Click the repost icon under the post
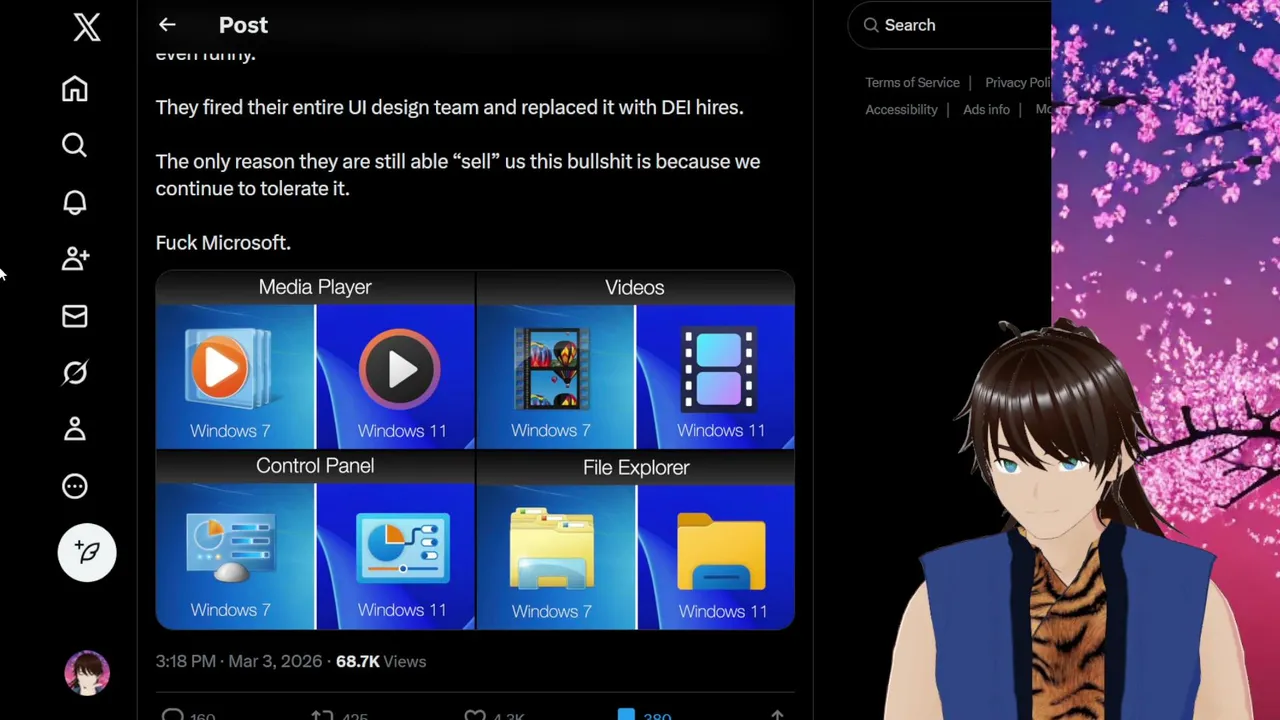The height and width of the screenshot is (720, 1280). pos(322,715)
